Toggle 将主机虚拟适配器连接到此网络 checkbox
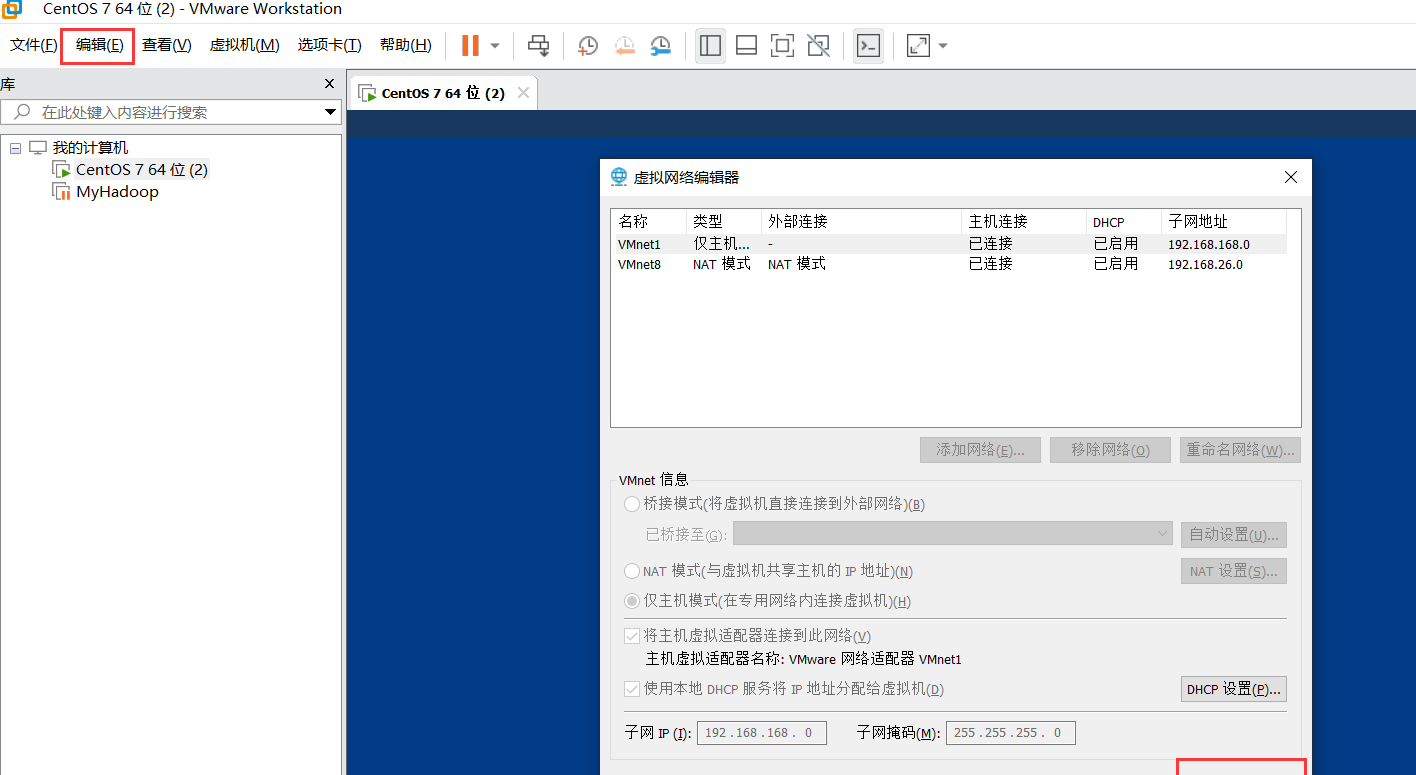Image resolution: width=1416 pixels, height=775 pixels. click(x=632, y=635)
